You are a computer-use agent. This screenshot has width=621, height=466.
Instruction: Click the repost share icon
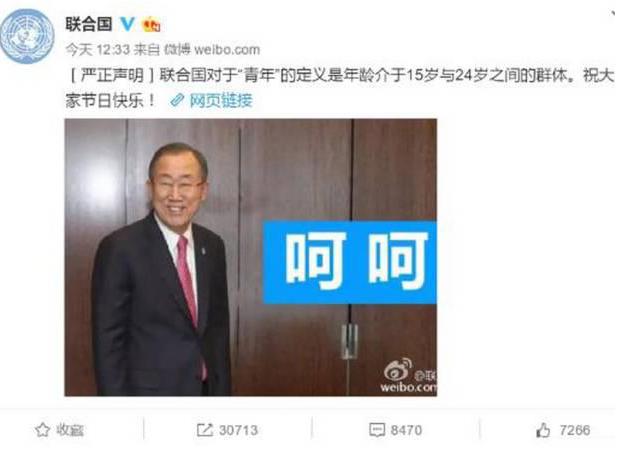[x=205, y=430]
